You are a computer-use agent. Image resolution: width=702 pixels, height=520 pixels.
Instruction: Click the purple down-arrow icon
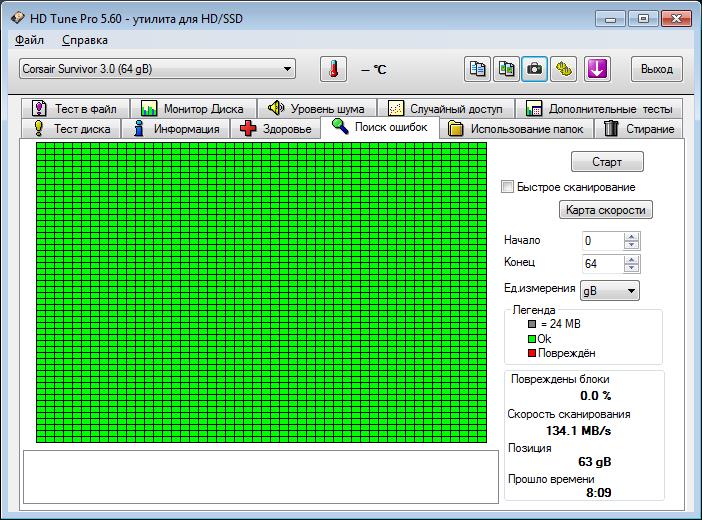click(x=597, y=69)
